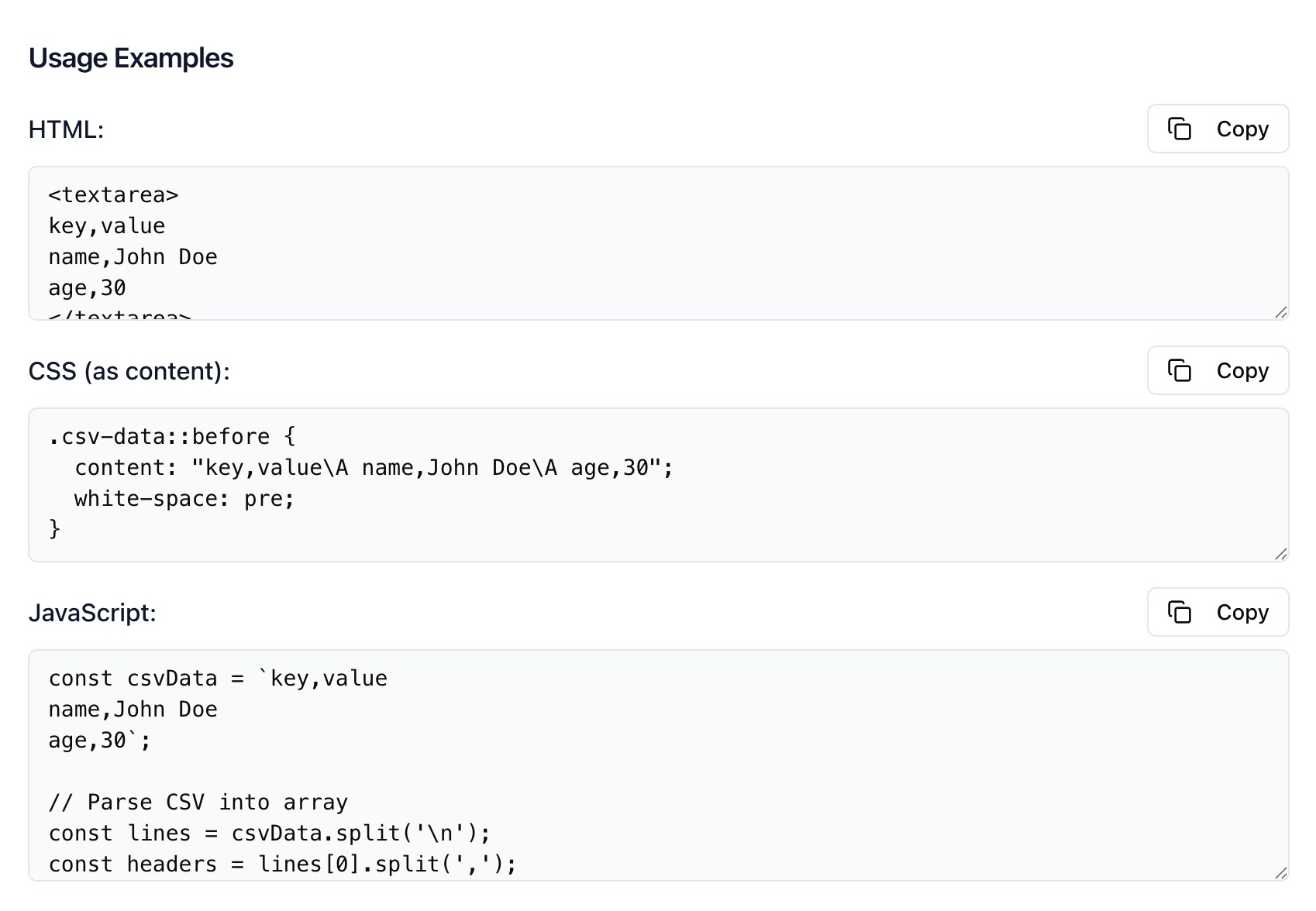Click the white-space: pre line in CSS block
Viewport: 1316px width, 911px height.
click(x=184, y=498)
